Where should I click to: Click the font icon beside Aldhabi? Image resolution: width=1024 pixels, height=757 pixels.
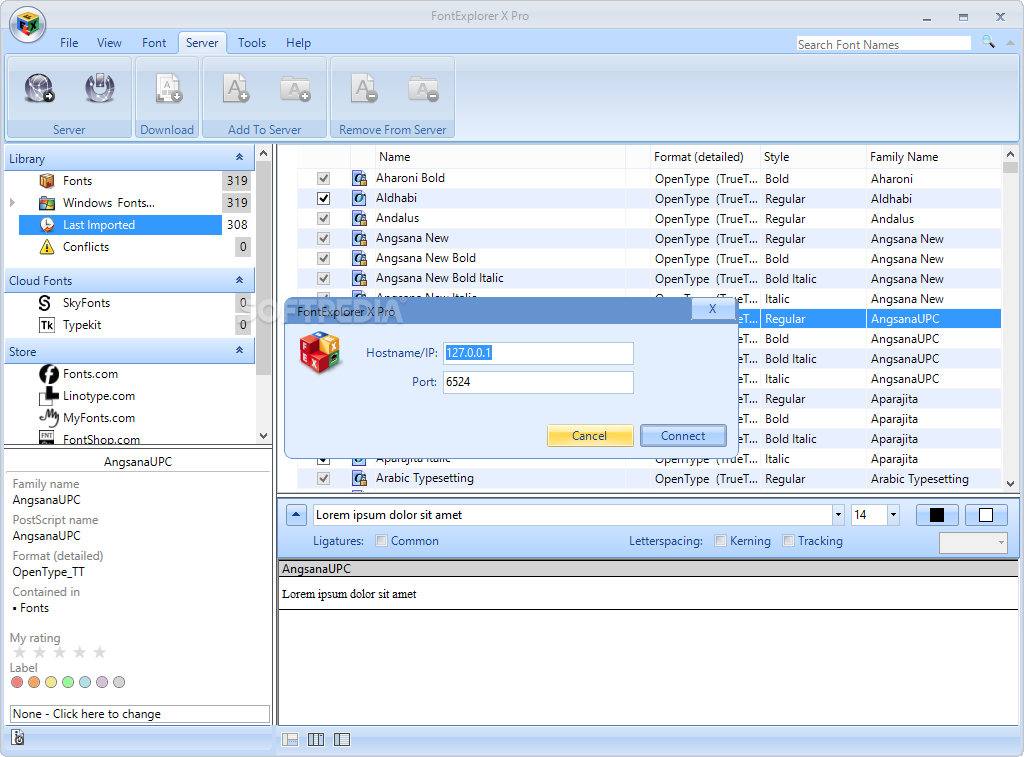pyautogui.click(x=359, y=198)
